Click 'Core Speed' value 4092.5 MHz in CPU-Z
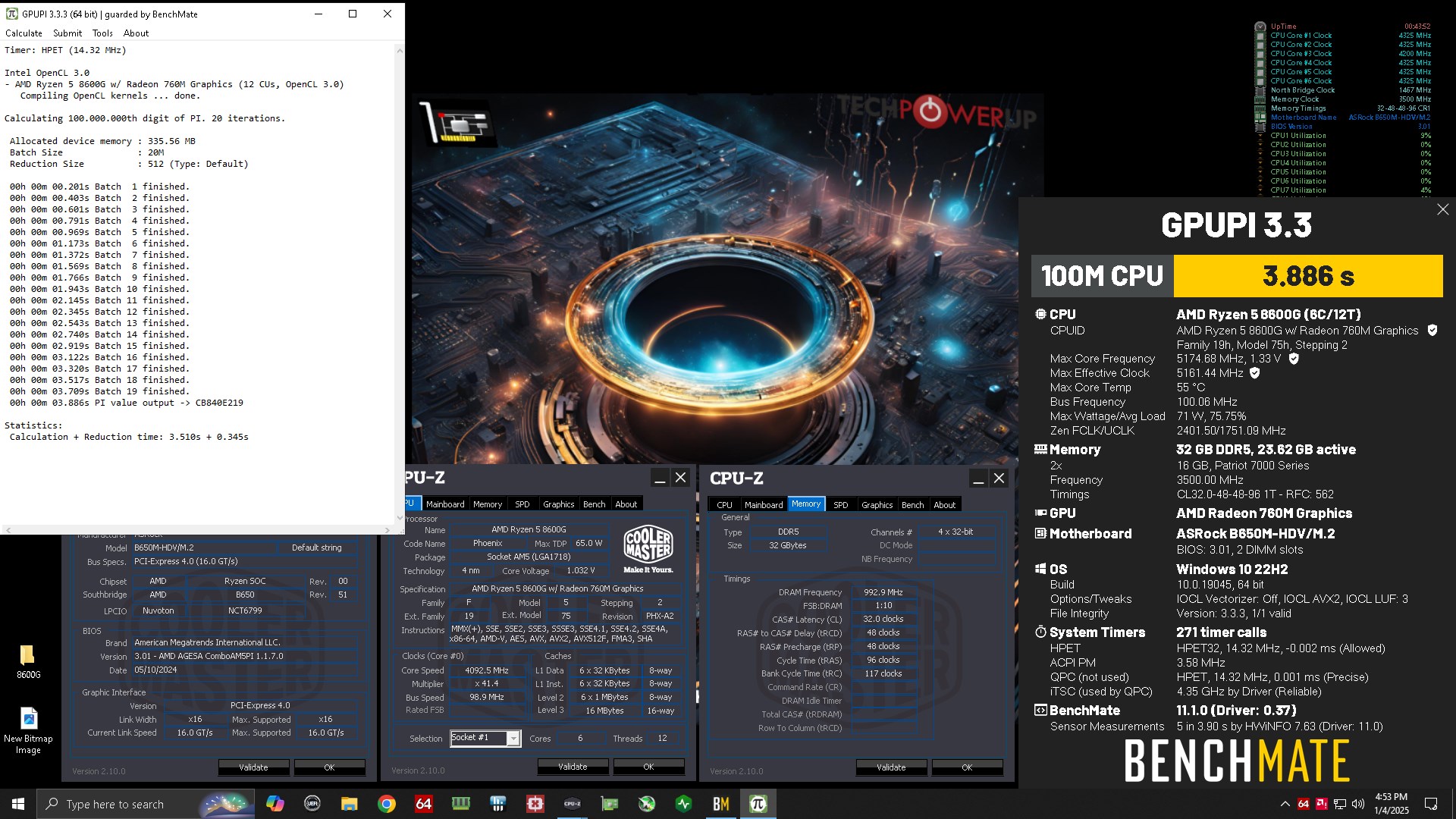Viewport: 1456px width, 819px height. [487, 670]
